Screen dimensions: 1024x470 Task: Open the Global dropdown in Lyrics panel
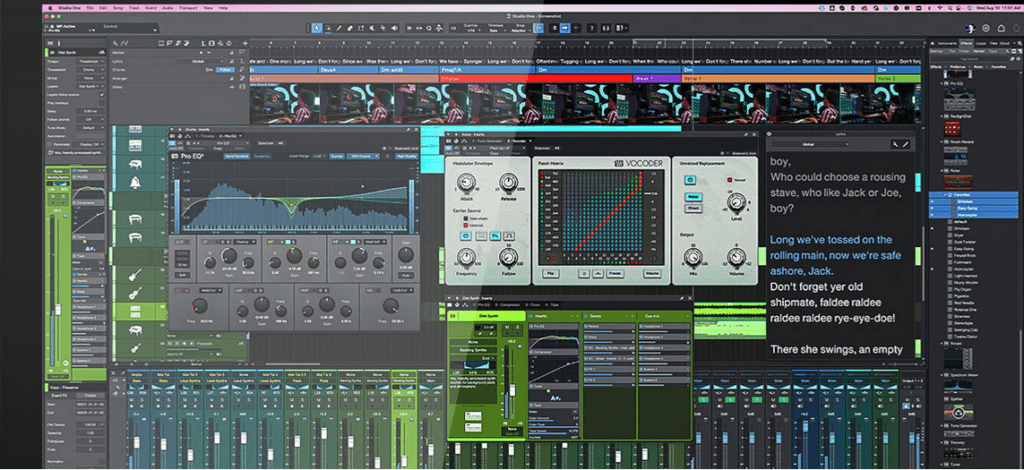[x=810, y=144]
